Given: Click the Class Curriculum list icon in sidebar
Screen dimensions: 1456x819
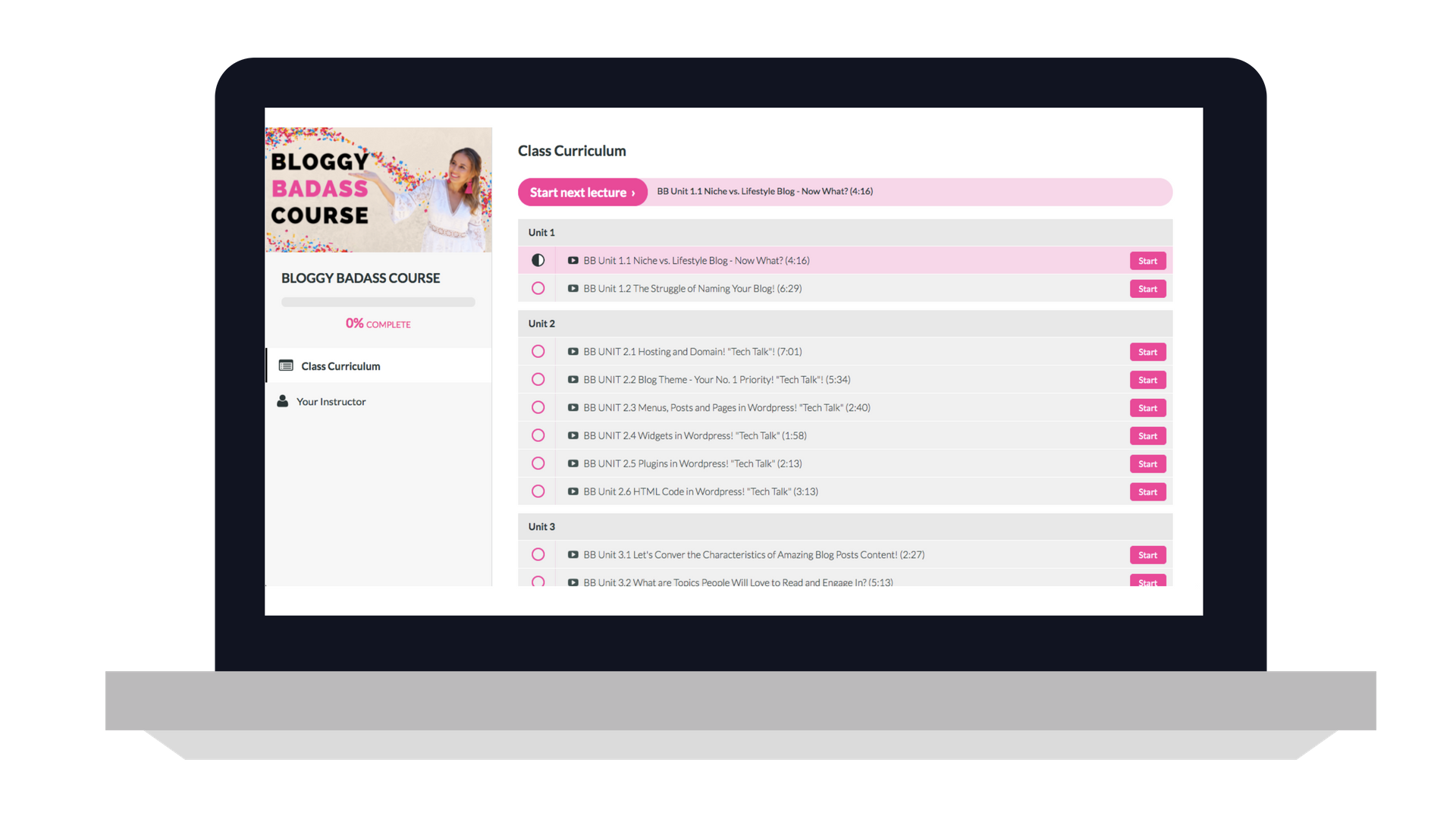Looking at the screenshot, I should 286,366.
